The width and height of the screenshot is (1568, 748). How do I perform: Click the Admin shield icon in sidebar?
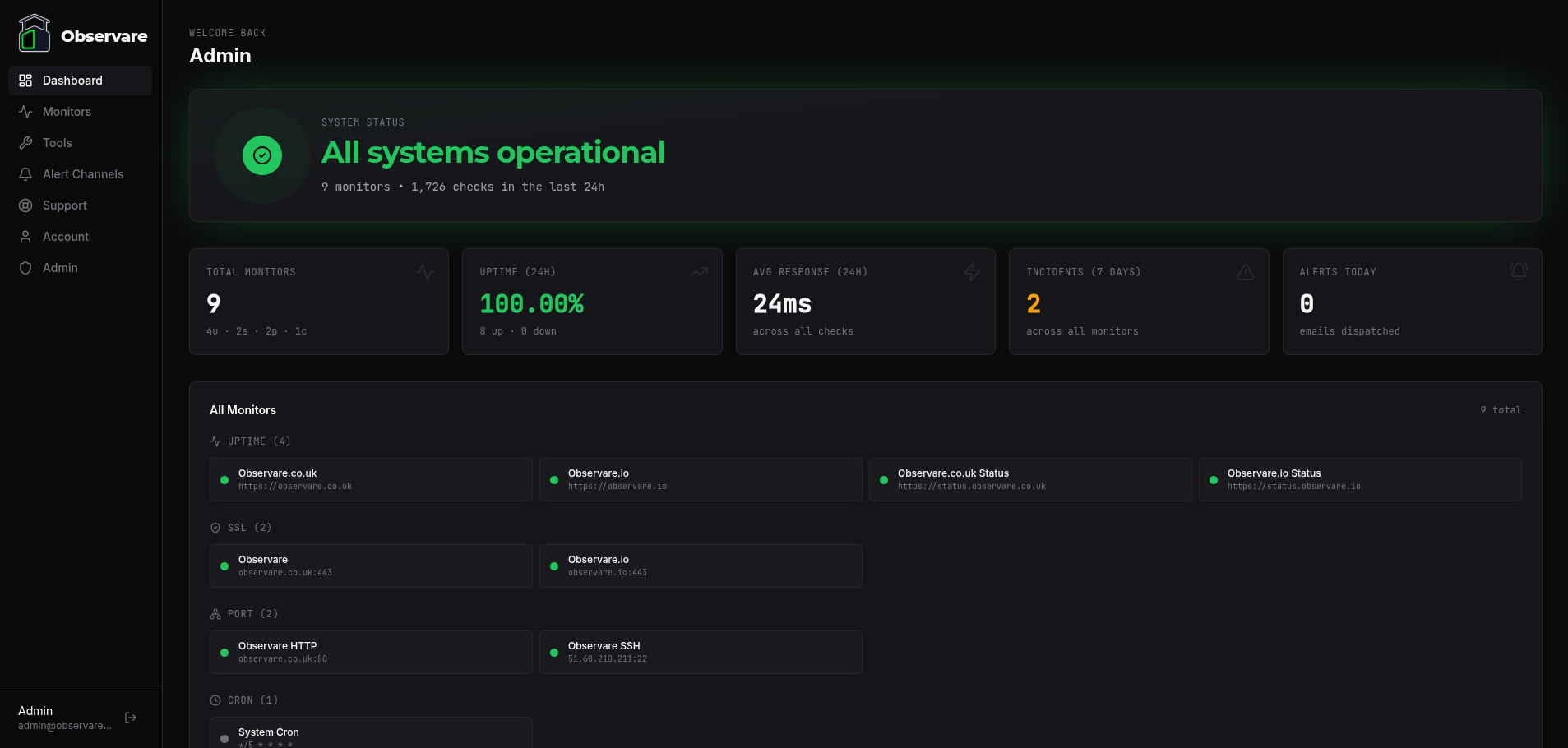pos(25,267)
